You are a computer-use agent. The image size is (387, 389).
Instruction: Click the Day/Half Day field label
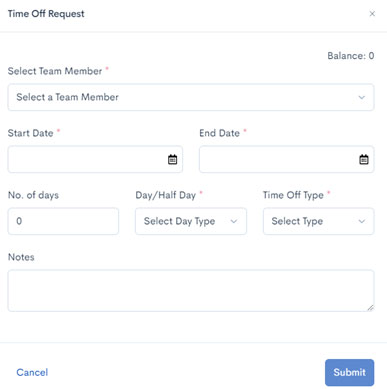(x=166, y=195)
